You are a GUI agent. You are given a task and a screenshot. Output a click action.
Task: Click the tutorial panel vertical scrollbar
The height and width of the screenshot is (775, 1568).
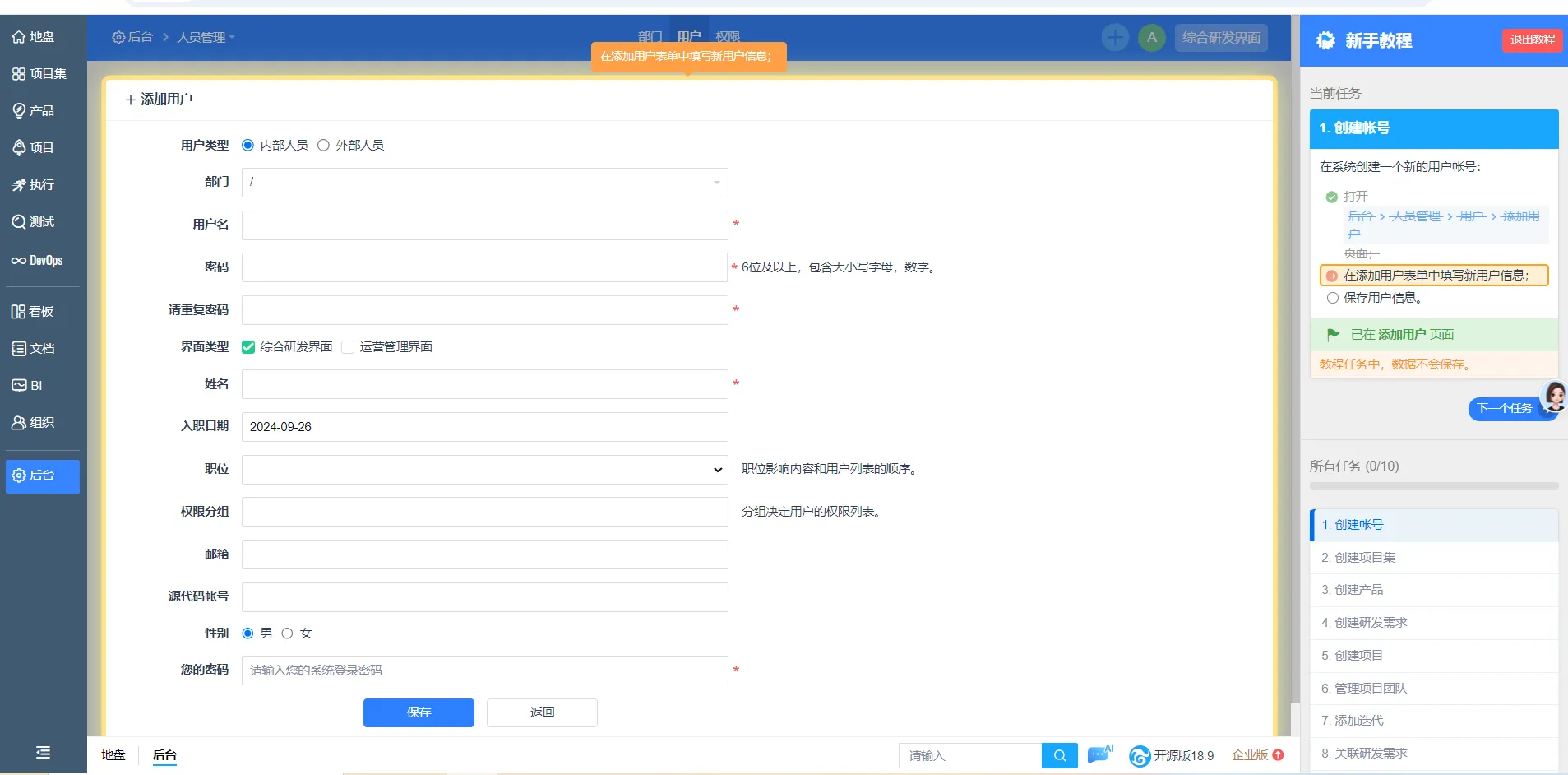click(1295, 360)
